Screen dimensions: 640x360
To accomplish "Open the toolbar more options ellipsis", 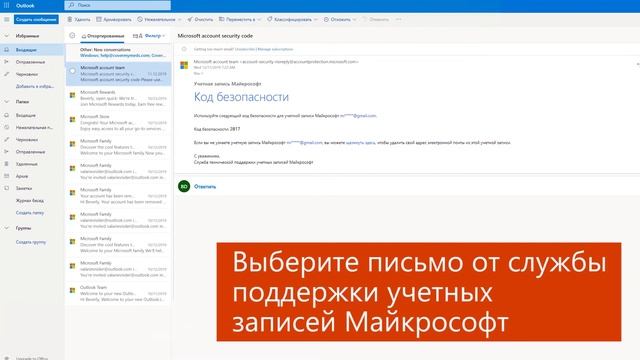I will (399, 19).
